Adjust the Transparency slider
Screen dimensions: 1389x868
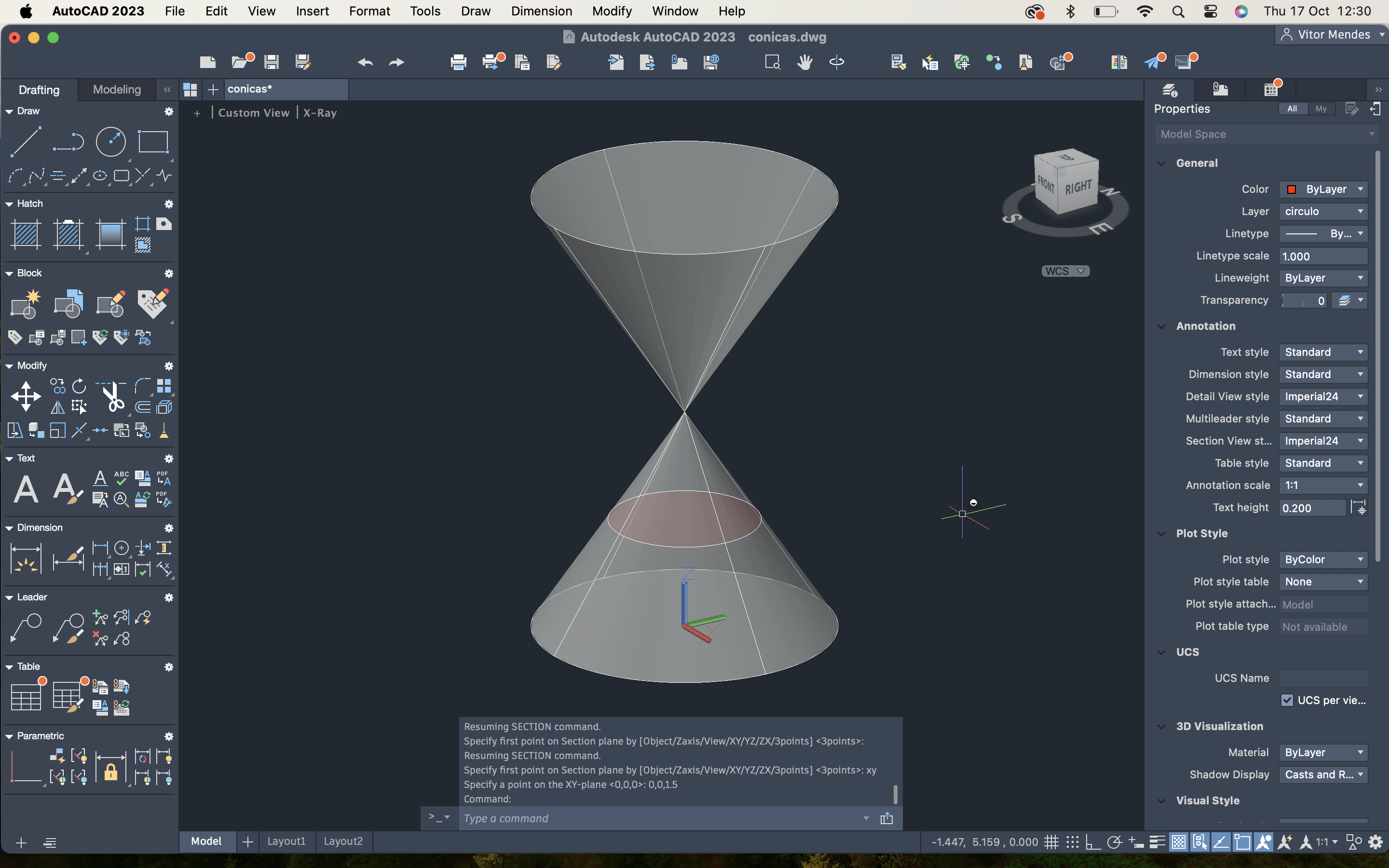point(1304,301)
